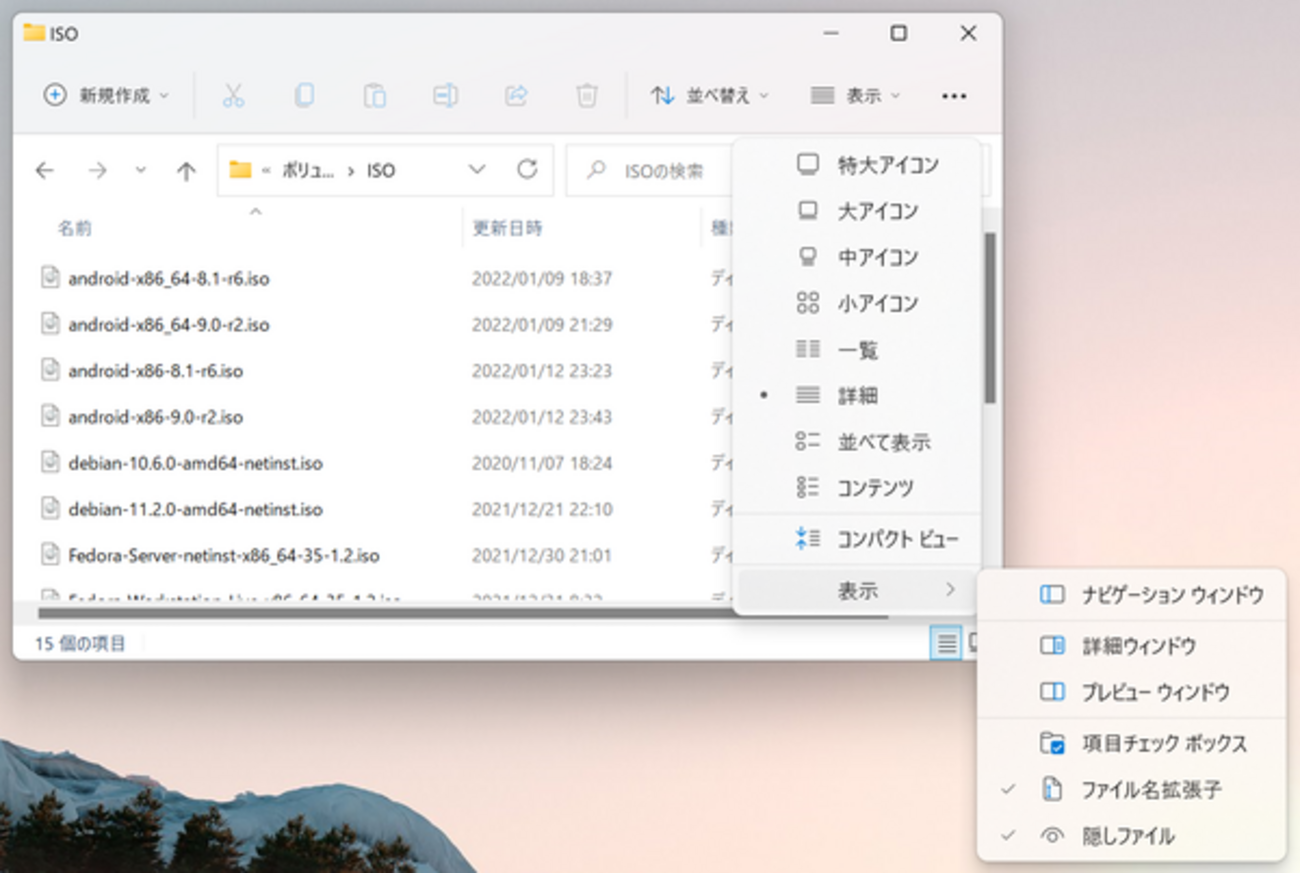Viewport: 1300px width, 873px height.
Task: Click the Copy icon in toolbar
Action: coord(304,96)
